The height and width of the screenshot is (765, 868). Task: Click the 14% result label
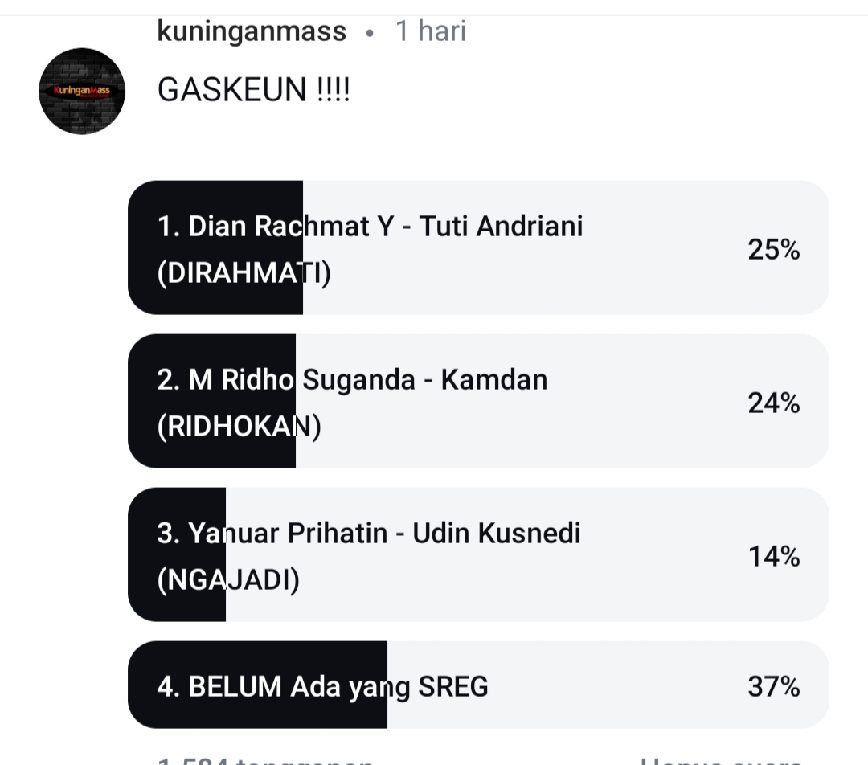pos(774,557)
